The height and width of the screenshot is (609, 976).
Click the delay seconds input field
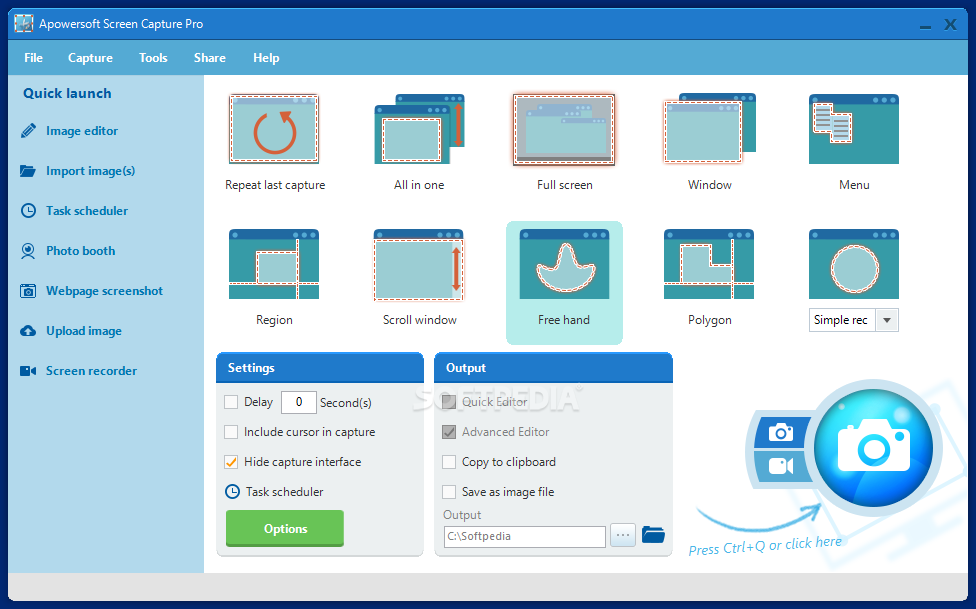click(x=299, y=402)
